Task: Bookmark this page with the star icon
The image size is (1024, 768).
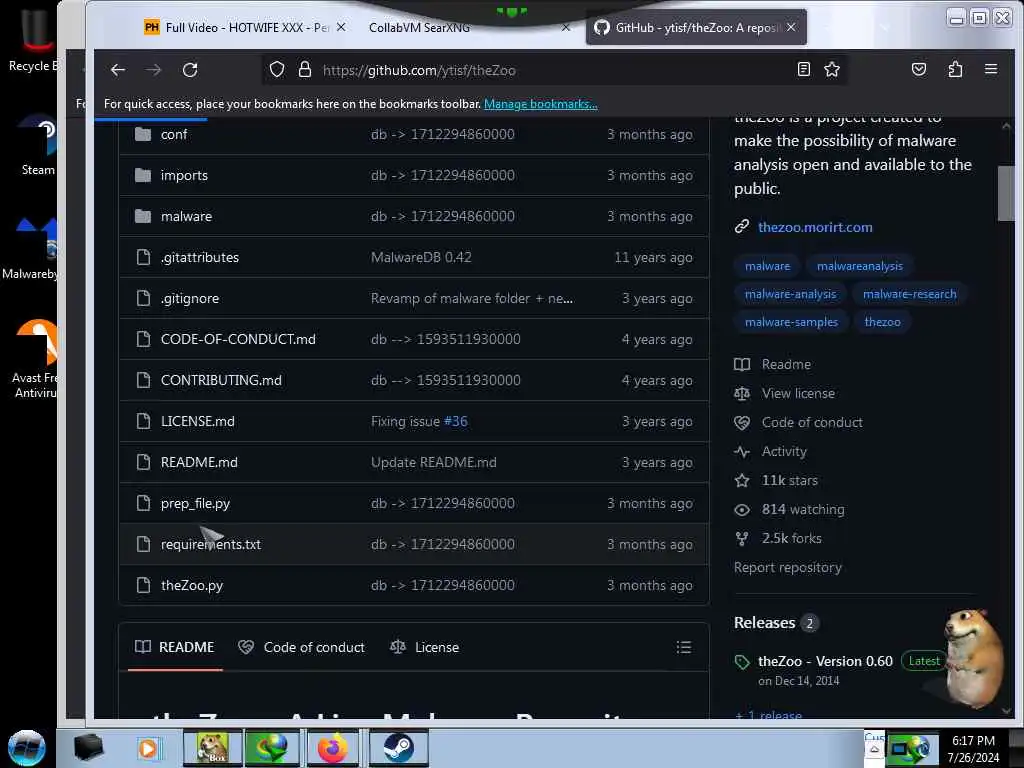Action: click(831, 69)
